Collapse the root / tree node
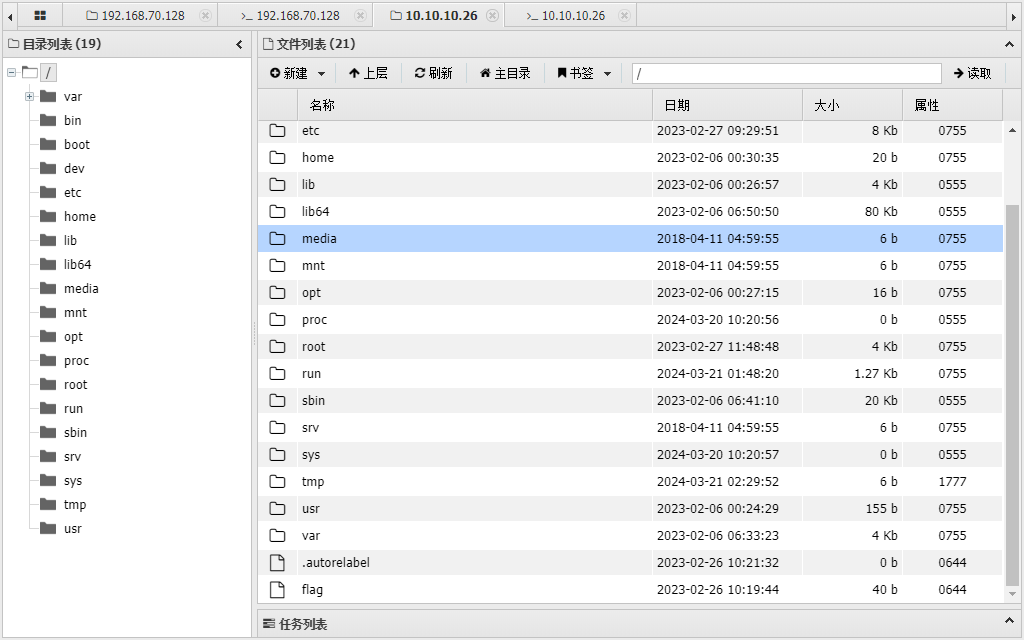The height and width of the screenshot is (640, 1024). [12, 72]
